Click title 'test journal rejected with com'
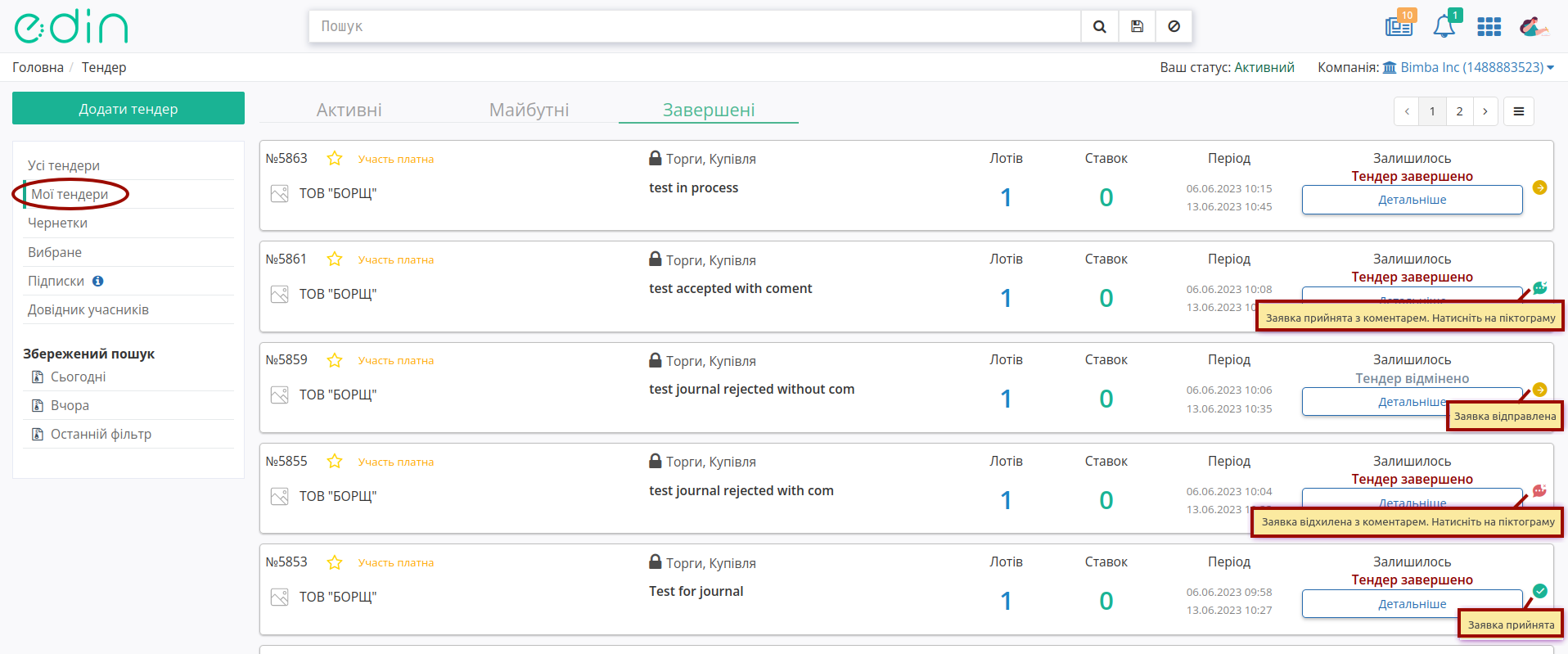1568x654 pixels. click(741, 490)
